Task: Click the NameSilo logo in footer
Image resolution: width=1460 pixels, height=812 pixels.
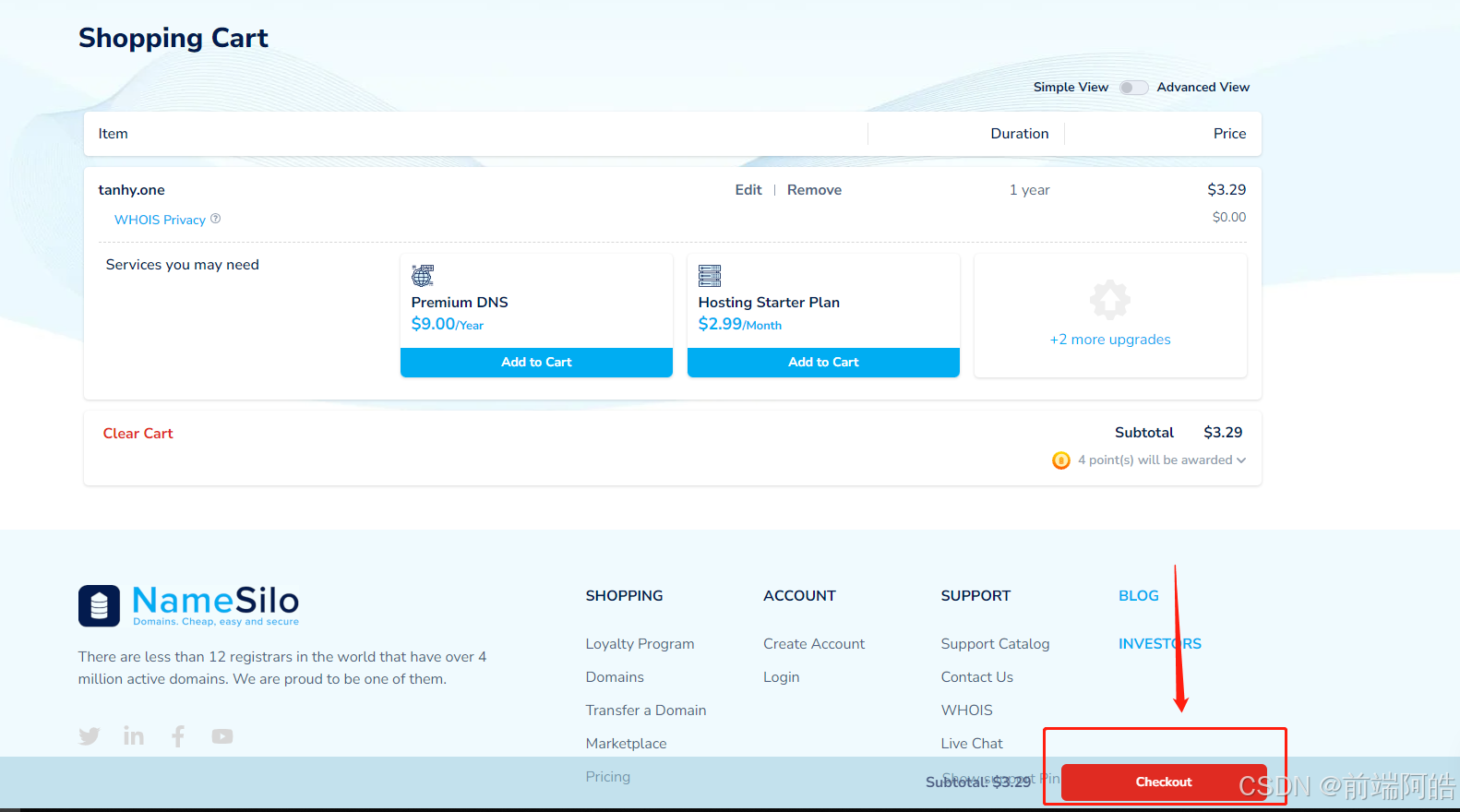Action: 189,605
